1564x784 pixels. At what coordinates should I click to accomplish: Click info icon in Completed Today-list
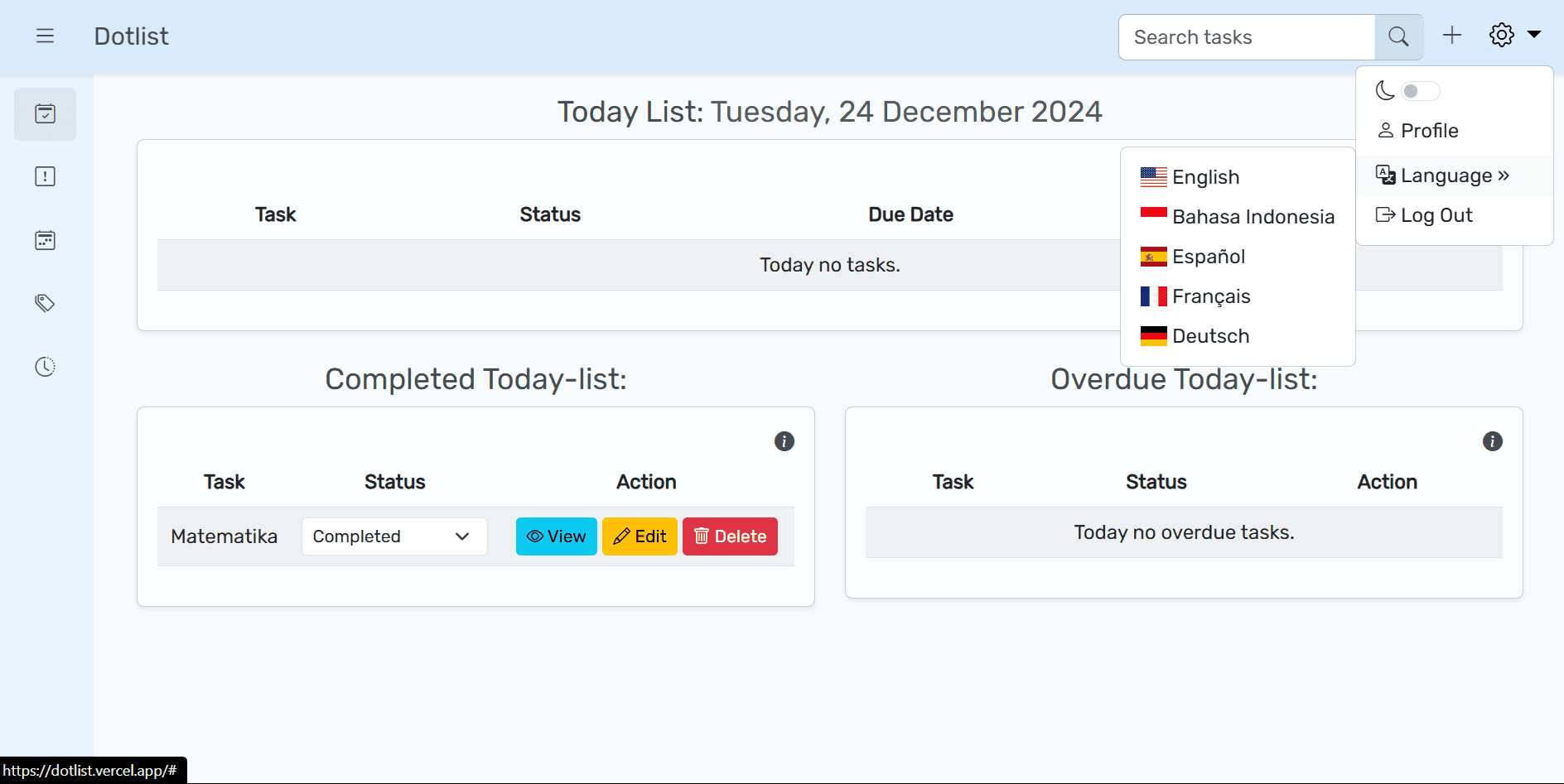click(x=784, y=441)
